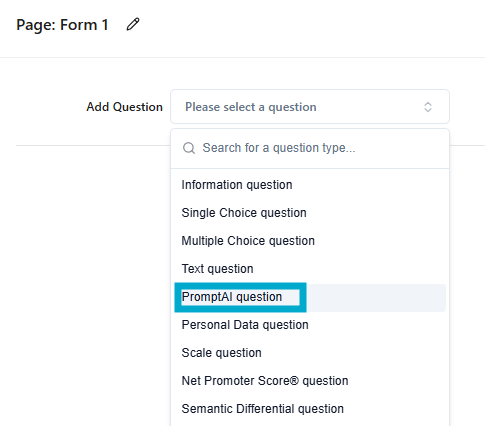The height and width of the screenshot is (426, 485).
Task: Click the Add Question label
Action: (124, 107)
